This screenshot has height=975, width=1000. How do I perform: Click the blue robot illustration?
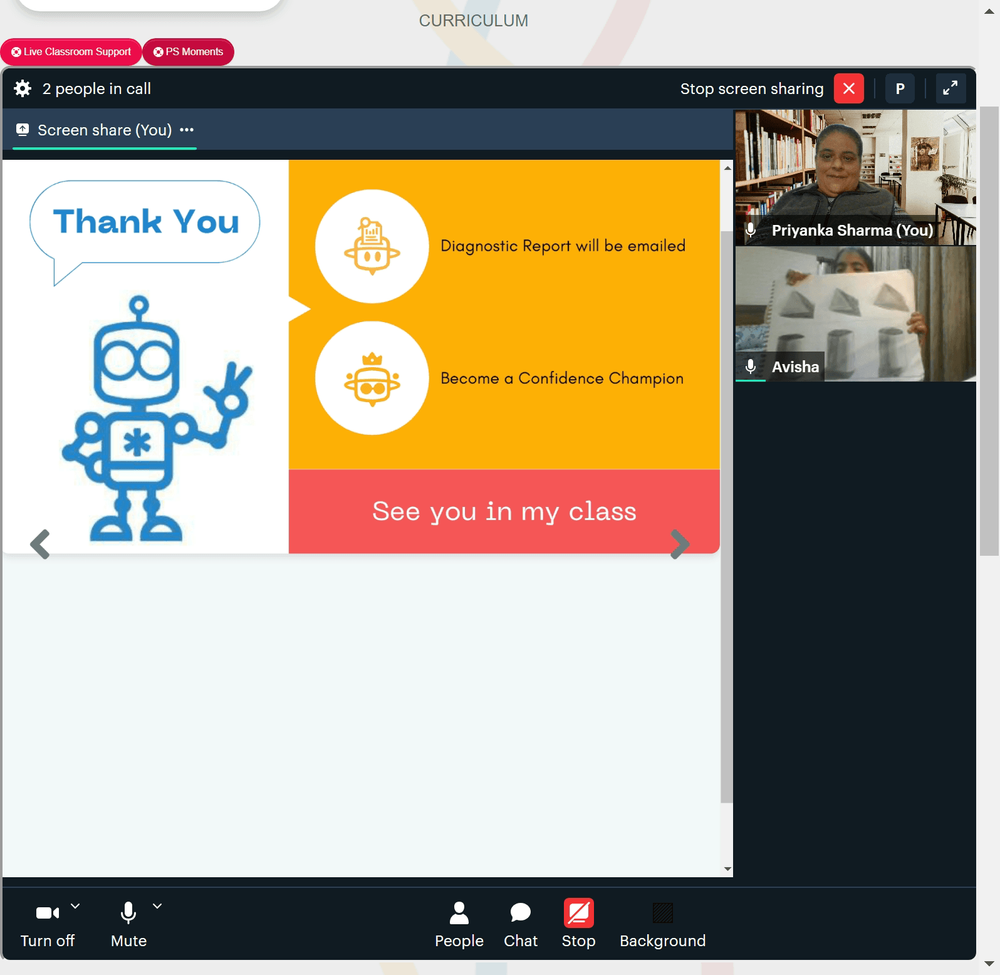click(158, 418)
